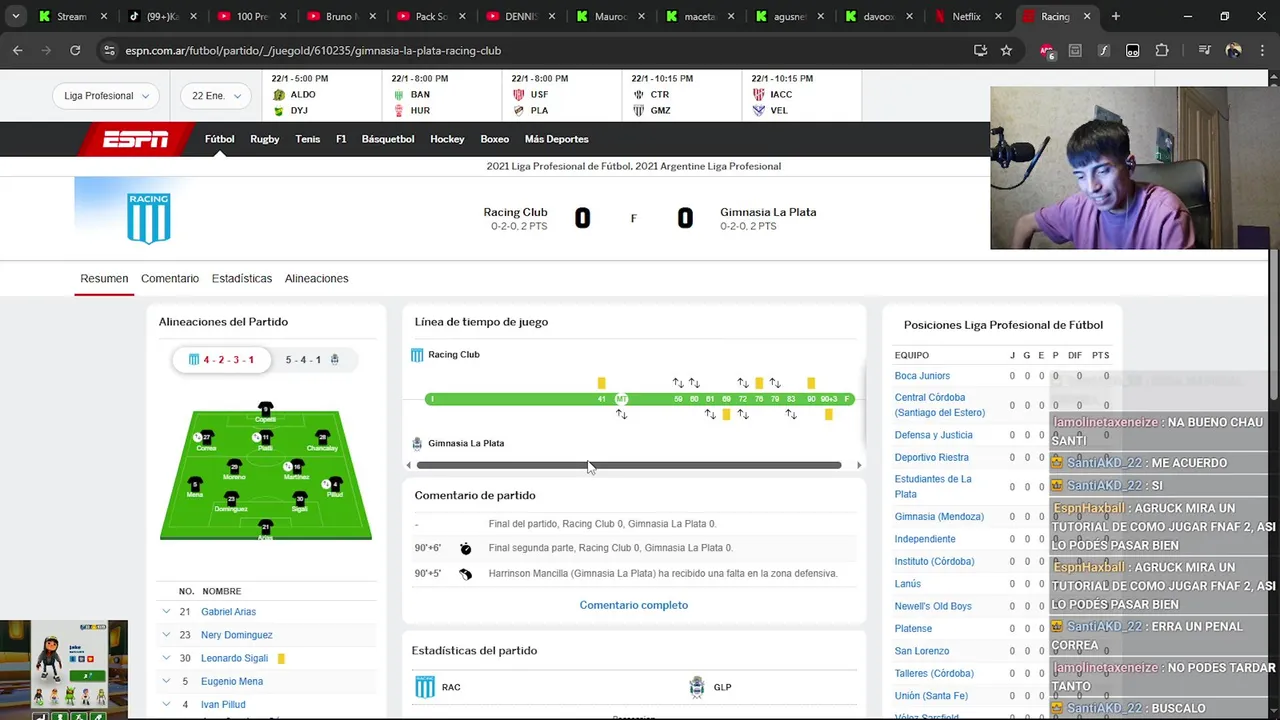Click the timeline scroll right arrow

(x=858, y=465)
